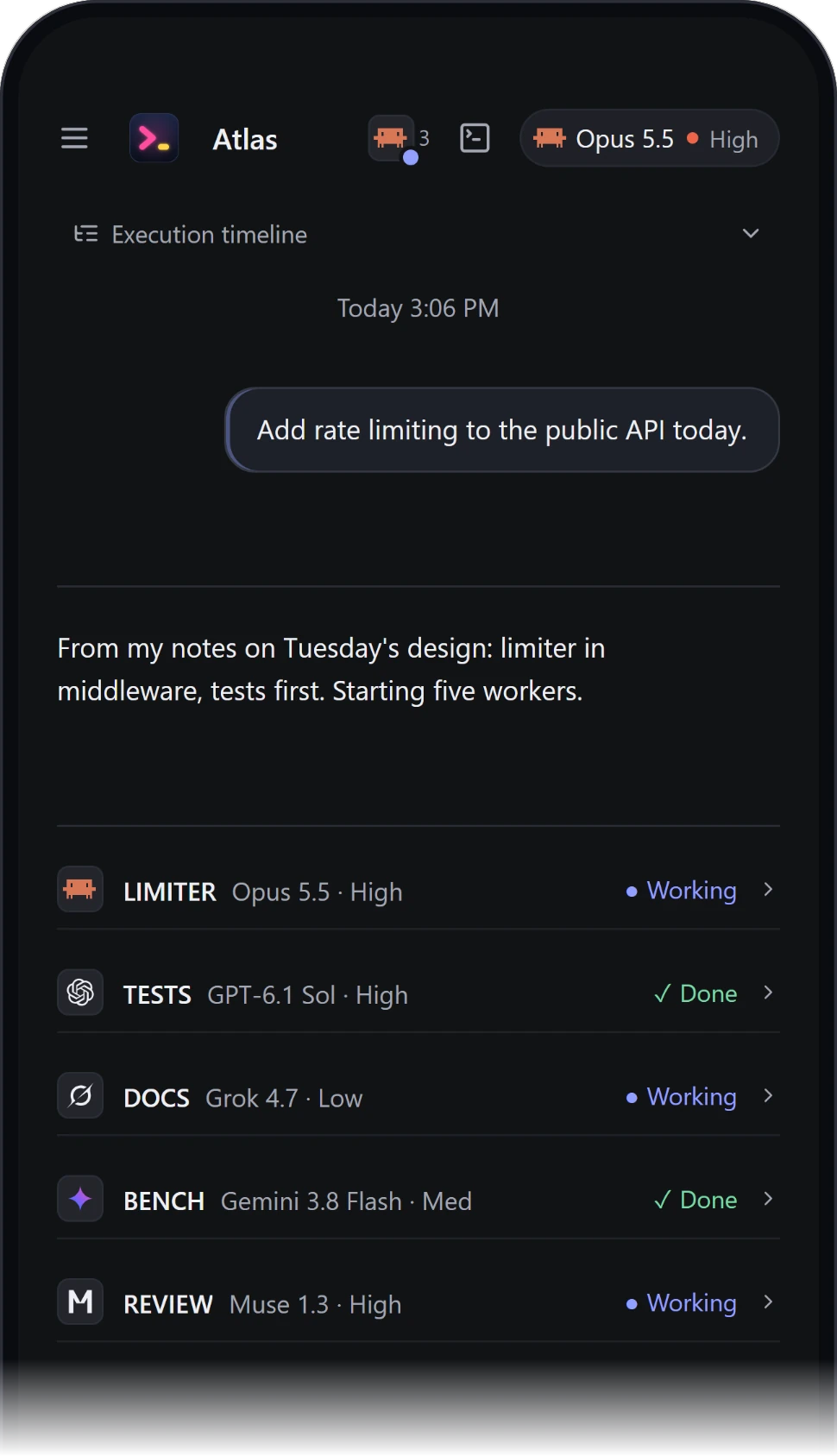Open the active agents badge showing 3

click(x=400, y=139)
